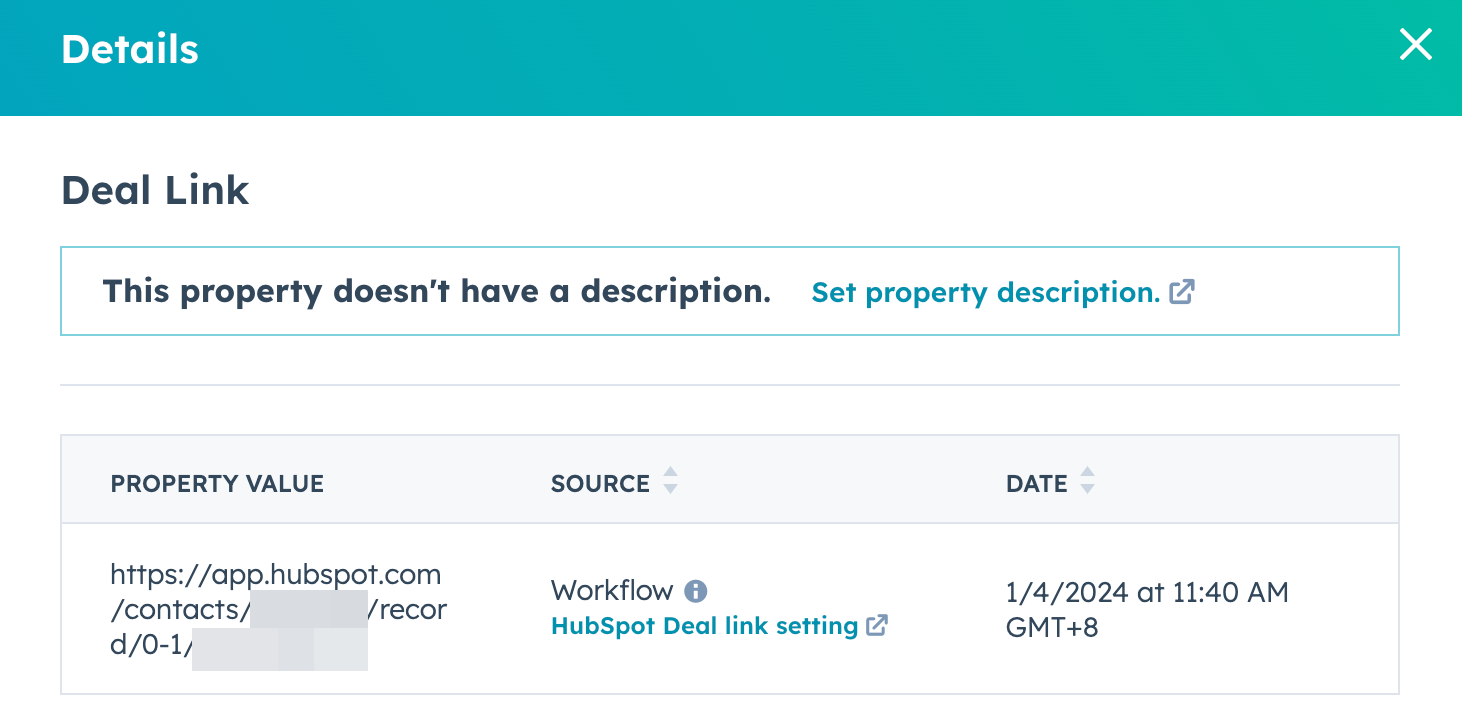Open the Workflow info tooltip icon
The image size is (1462, 724).
pyautogui.click(x=698, y=590)
